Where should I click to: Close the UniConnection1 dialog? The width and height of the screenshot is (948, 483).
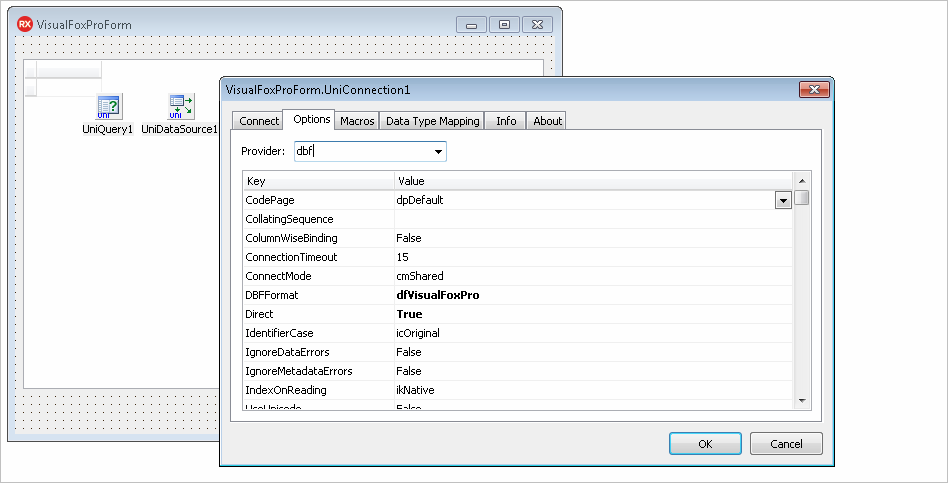coord(814,90)
